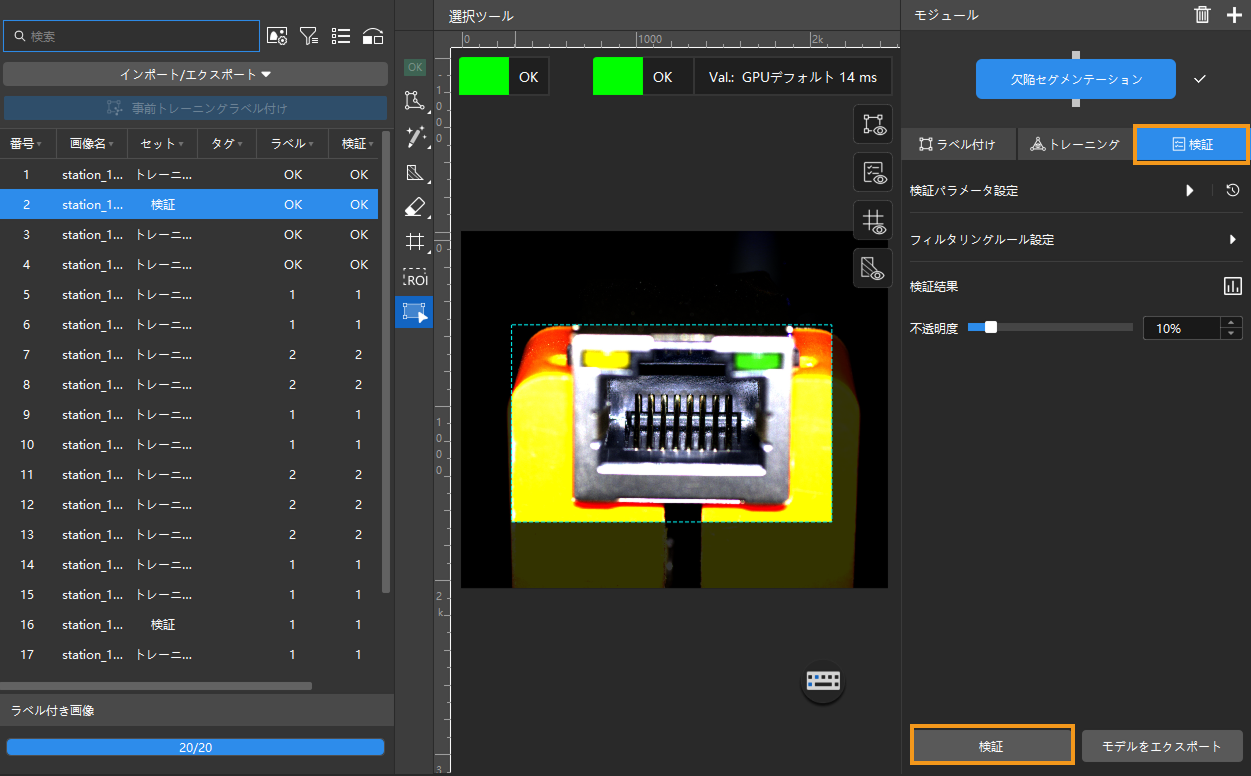Open the filter list icon
The image size is (1251, 776).
pos(309,36)
